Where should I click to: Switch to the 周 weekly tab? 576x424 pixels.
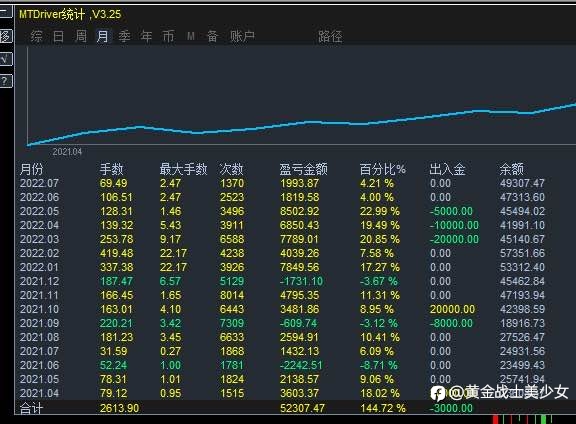(x=80, y=36)
